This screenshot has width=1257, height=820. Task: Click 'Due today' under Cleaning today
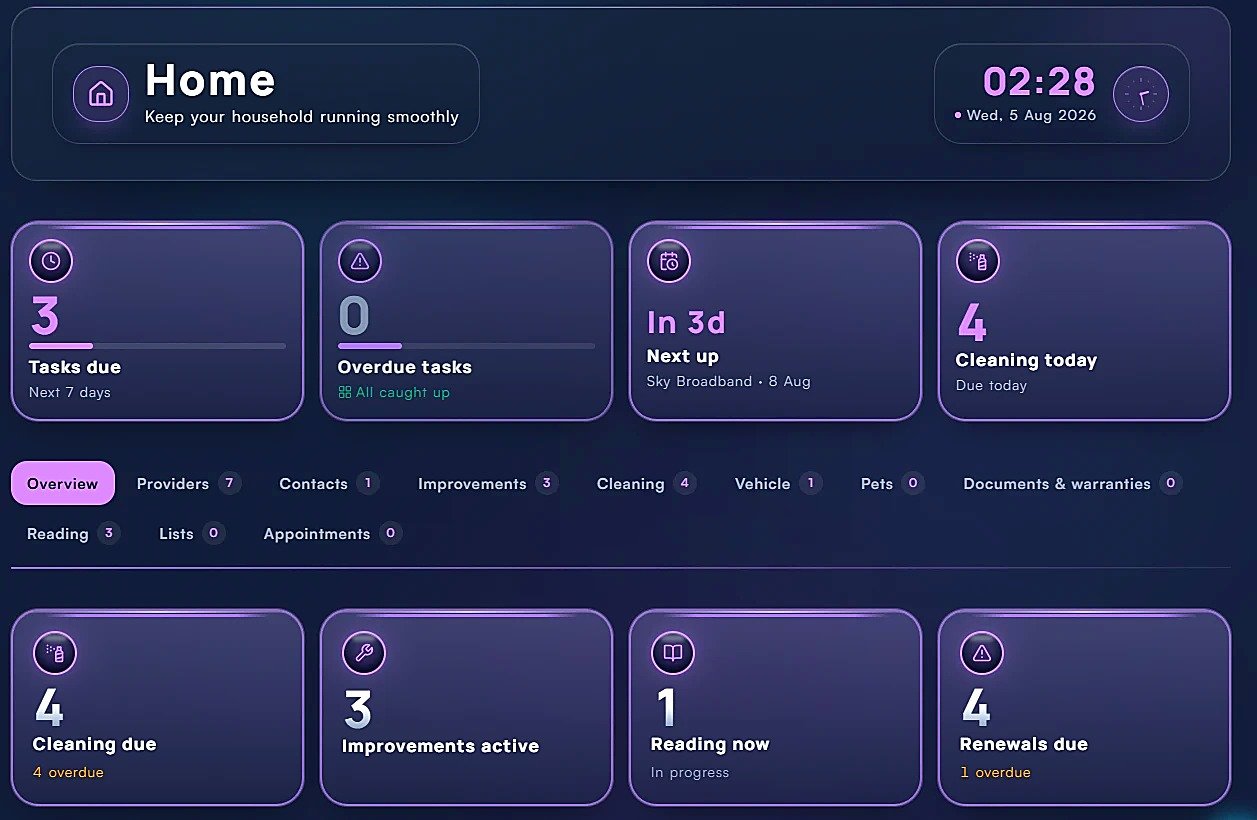click(x=991, y=386)
